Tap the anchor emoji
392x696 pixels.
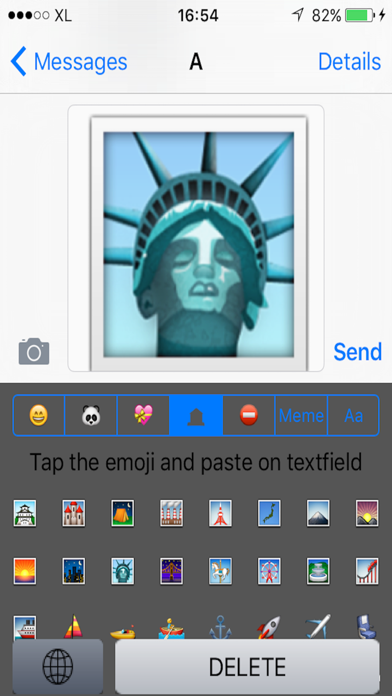220,627
